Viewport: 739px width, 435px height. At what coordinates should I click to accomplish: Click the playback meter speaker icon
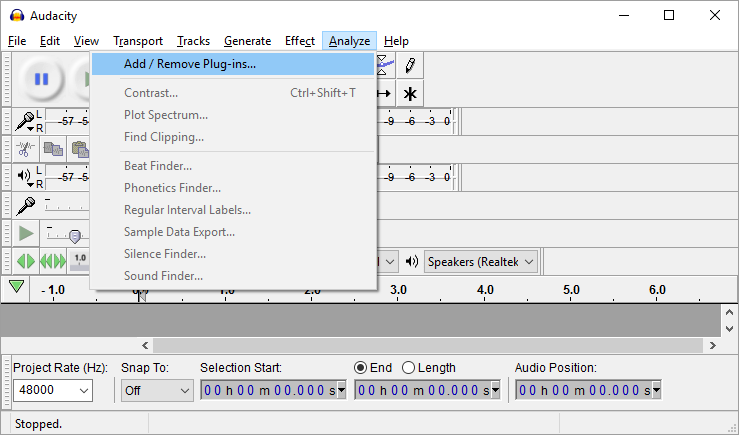(24, 176)
